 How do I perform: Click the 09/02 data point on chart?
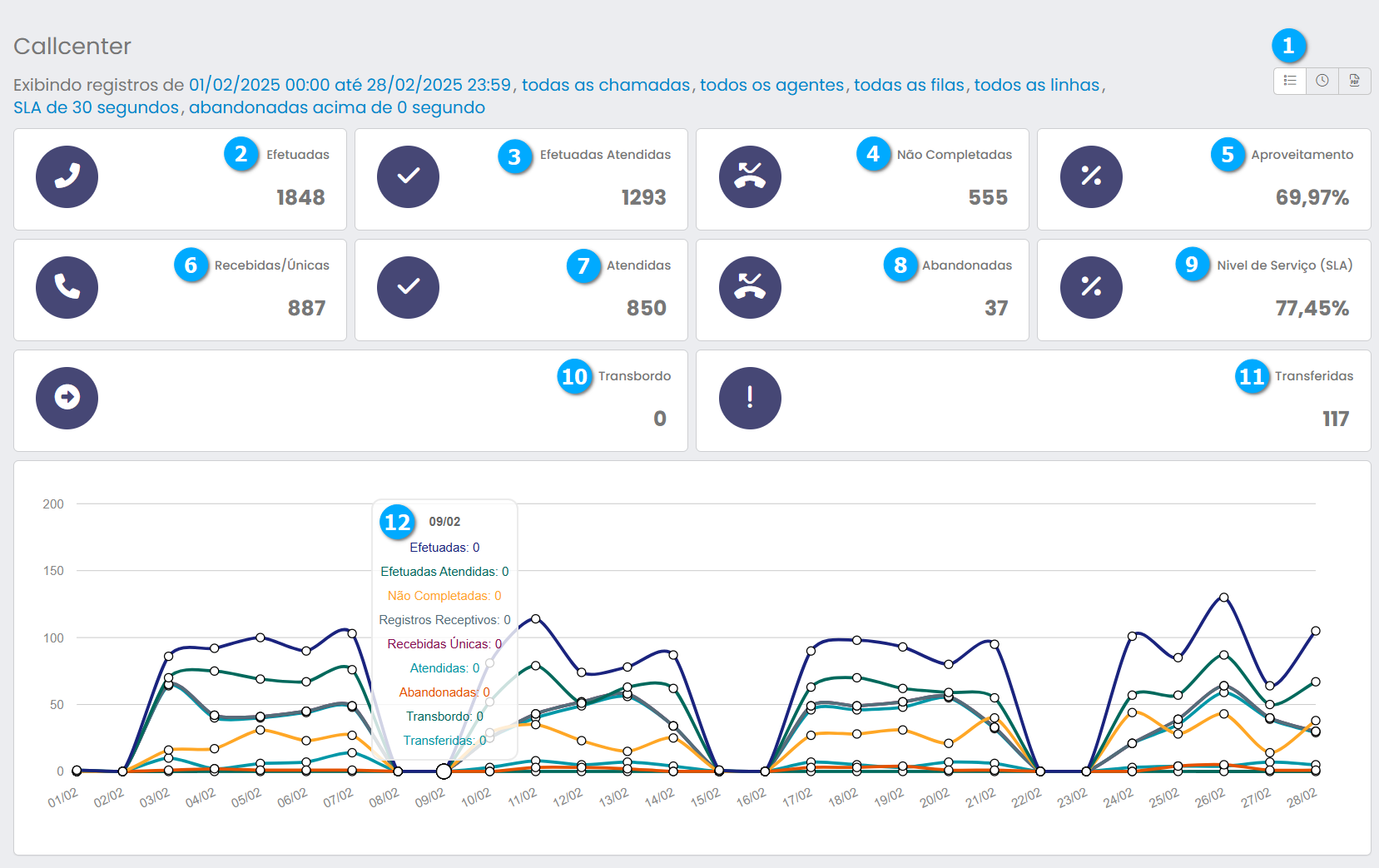(x=444, y=771)
